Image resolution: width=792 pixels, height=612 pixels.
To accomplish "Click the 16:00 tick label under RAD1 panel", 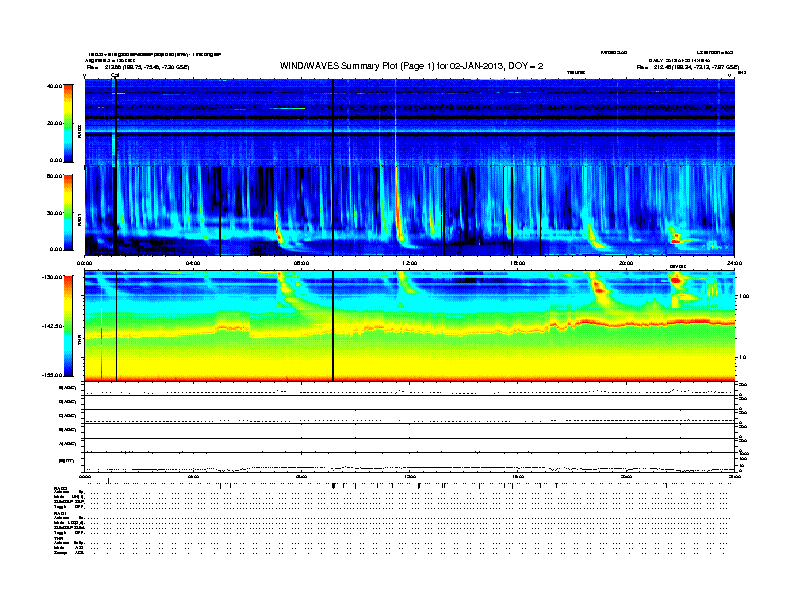I will [x=518, y=263].
